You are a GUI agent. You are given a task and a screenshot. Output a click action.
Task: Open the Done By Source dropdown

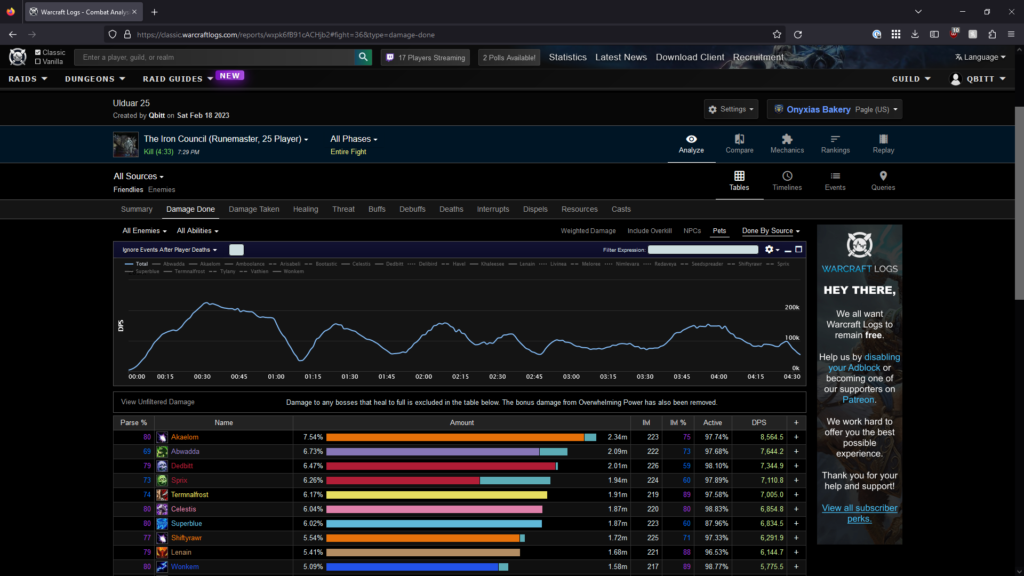click(x=770, y=231)
